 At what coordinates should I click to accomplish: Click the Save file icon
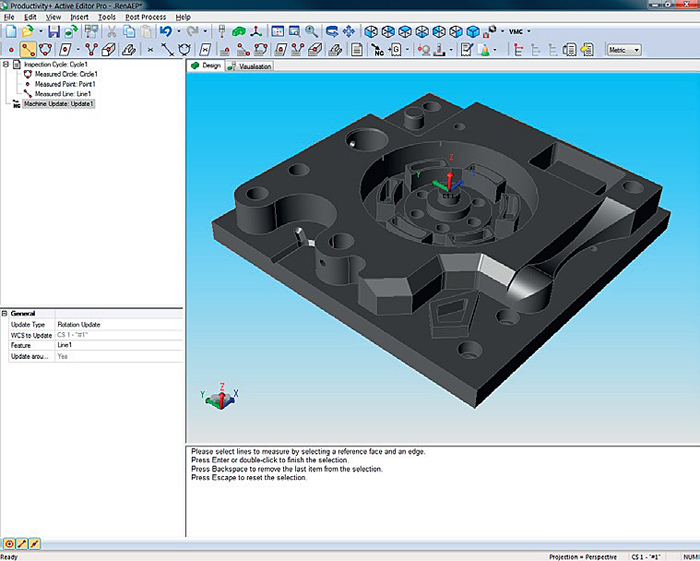[x=54, y=31]
